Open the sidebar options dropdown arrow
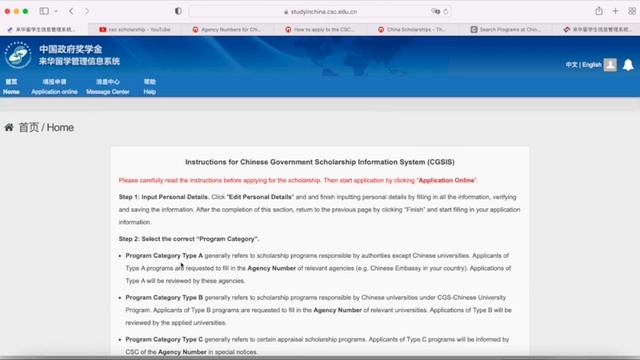 (x=56, y=11)
